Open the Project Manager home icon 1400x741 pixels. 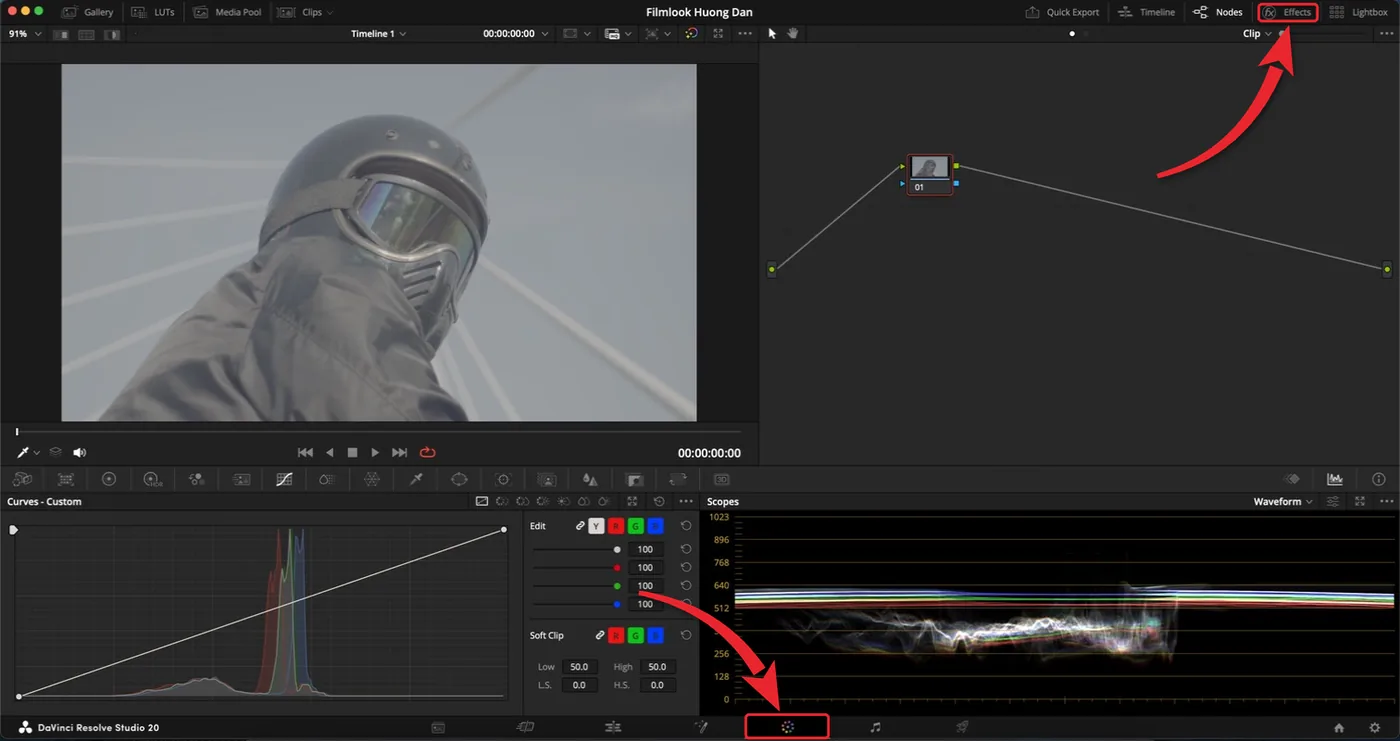pos(1339,728)
